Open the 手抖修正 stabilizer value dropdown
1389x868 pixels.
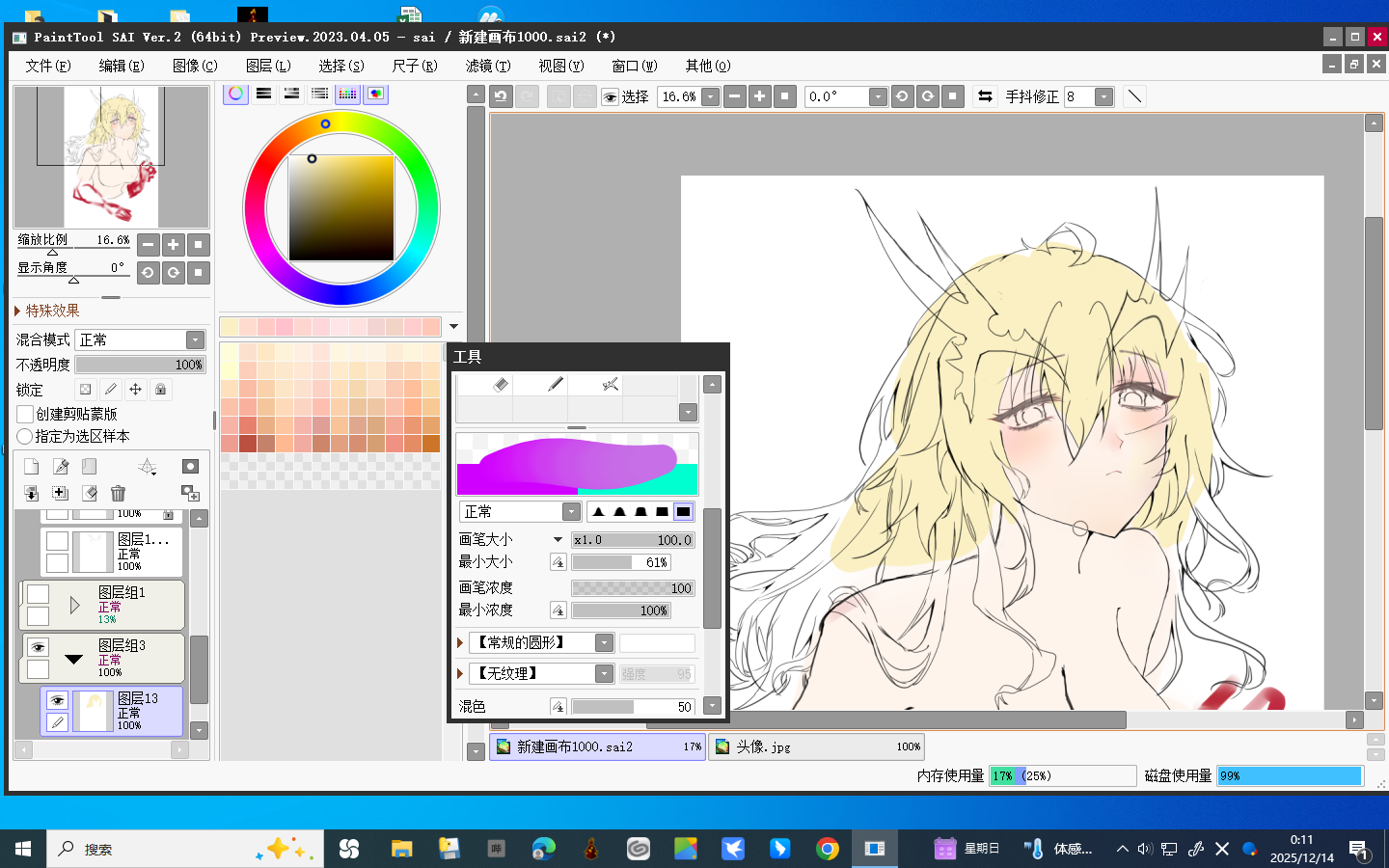point(1103,96)
